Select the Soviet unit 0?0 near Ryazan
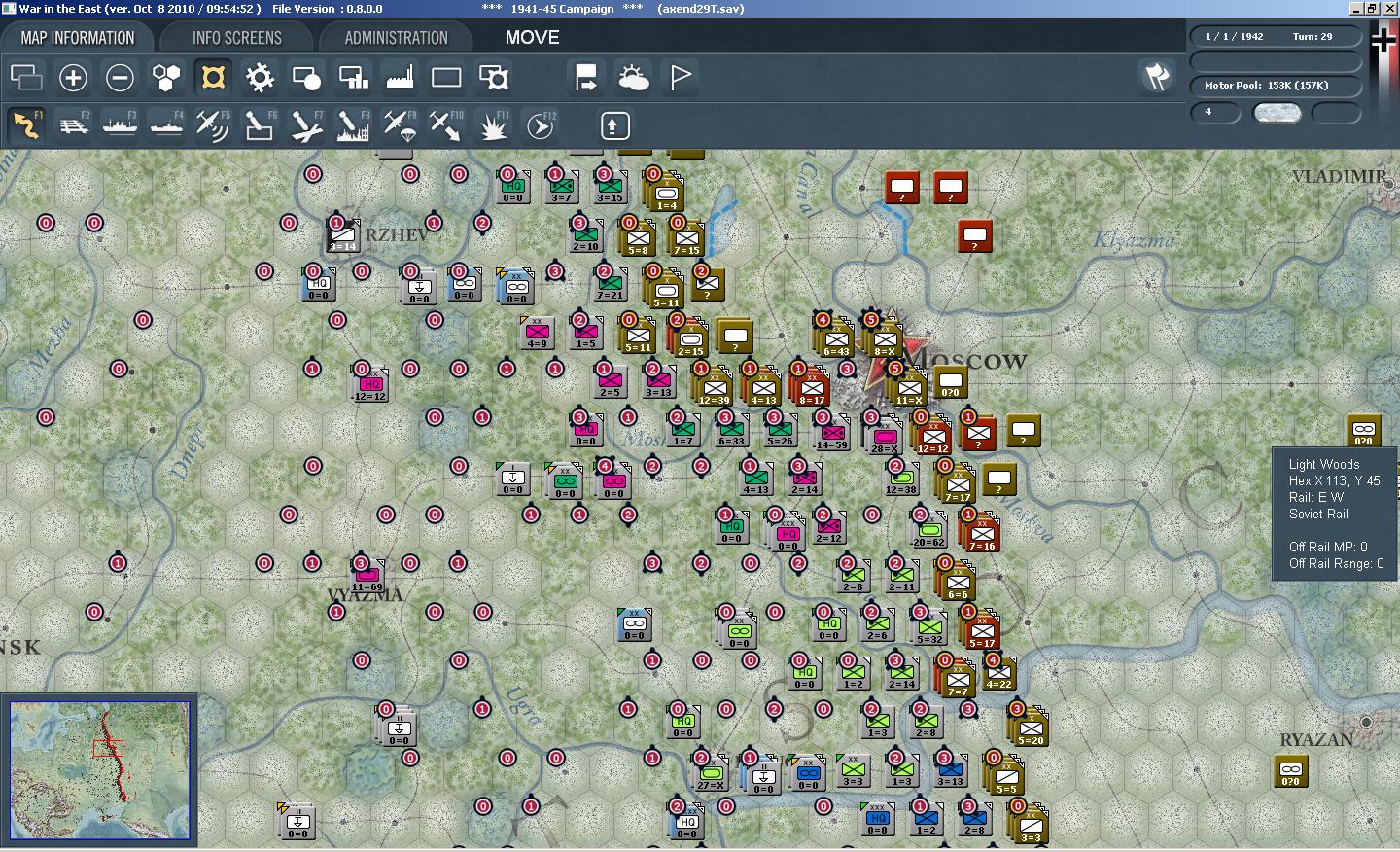1400x852 pixels. (x=1290, y=771)
